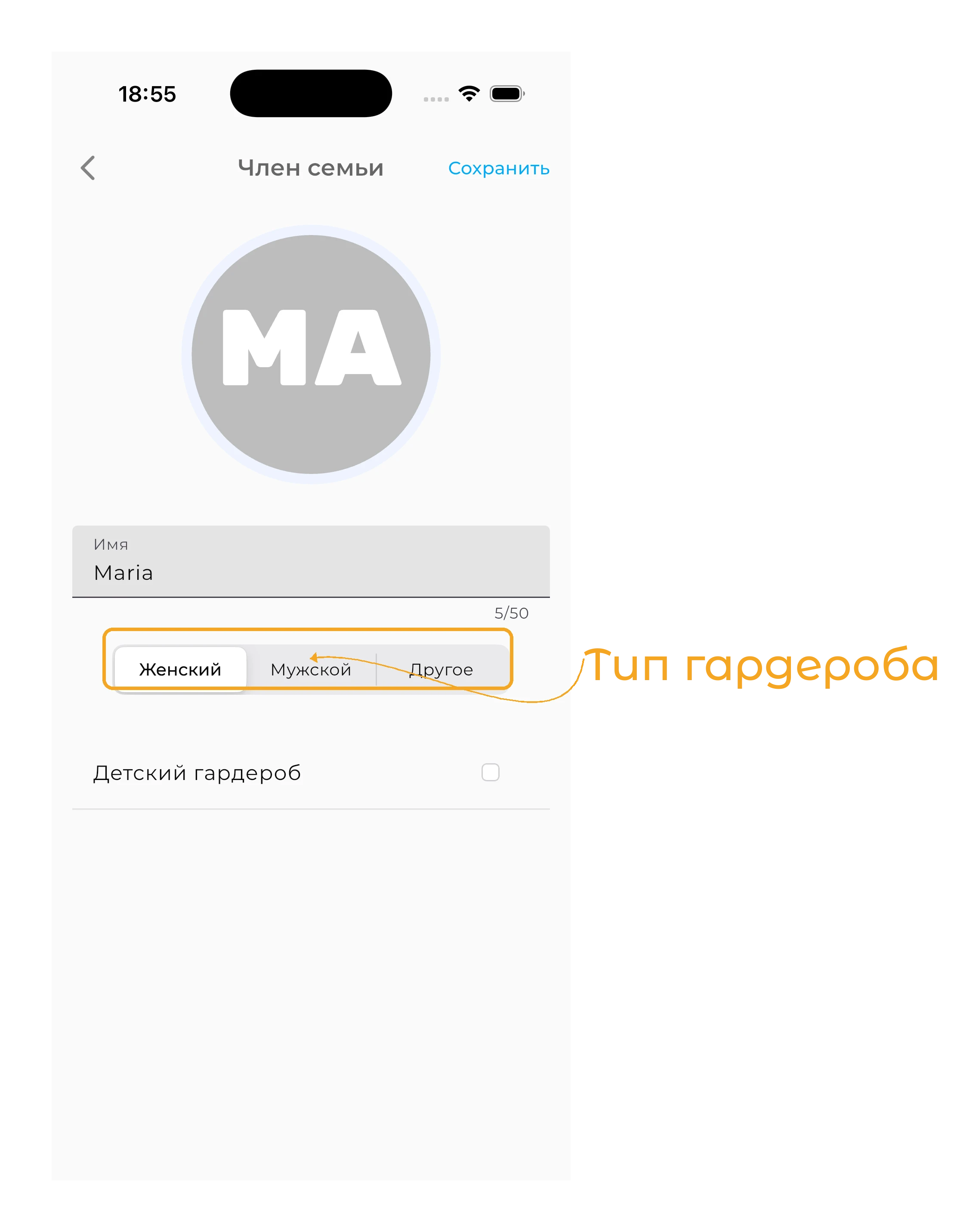The height and width of the screenshot is (1232, 954).
Task: Tap the Имя field label
Action: pyautogui.click(x=111, y=545)
